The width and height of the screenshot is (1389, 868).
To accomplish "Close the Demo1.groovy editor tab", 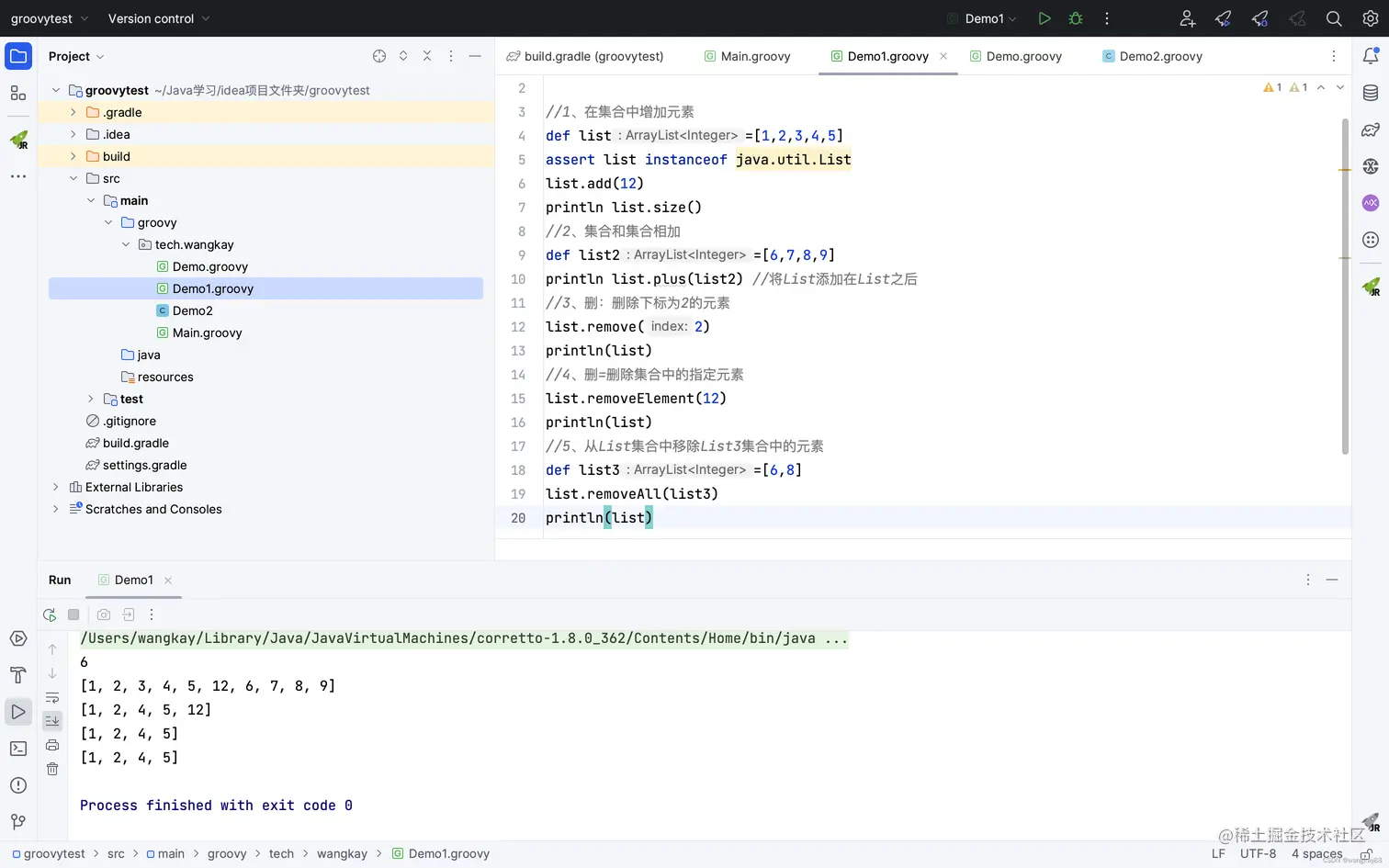I will point(943,56).
